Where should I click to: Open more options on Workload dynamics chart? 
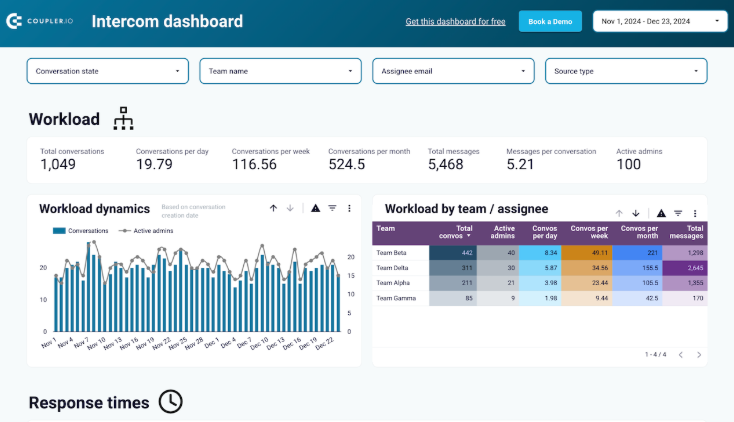(x=349, y=208)
